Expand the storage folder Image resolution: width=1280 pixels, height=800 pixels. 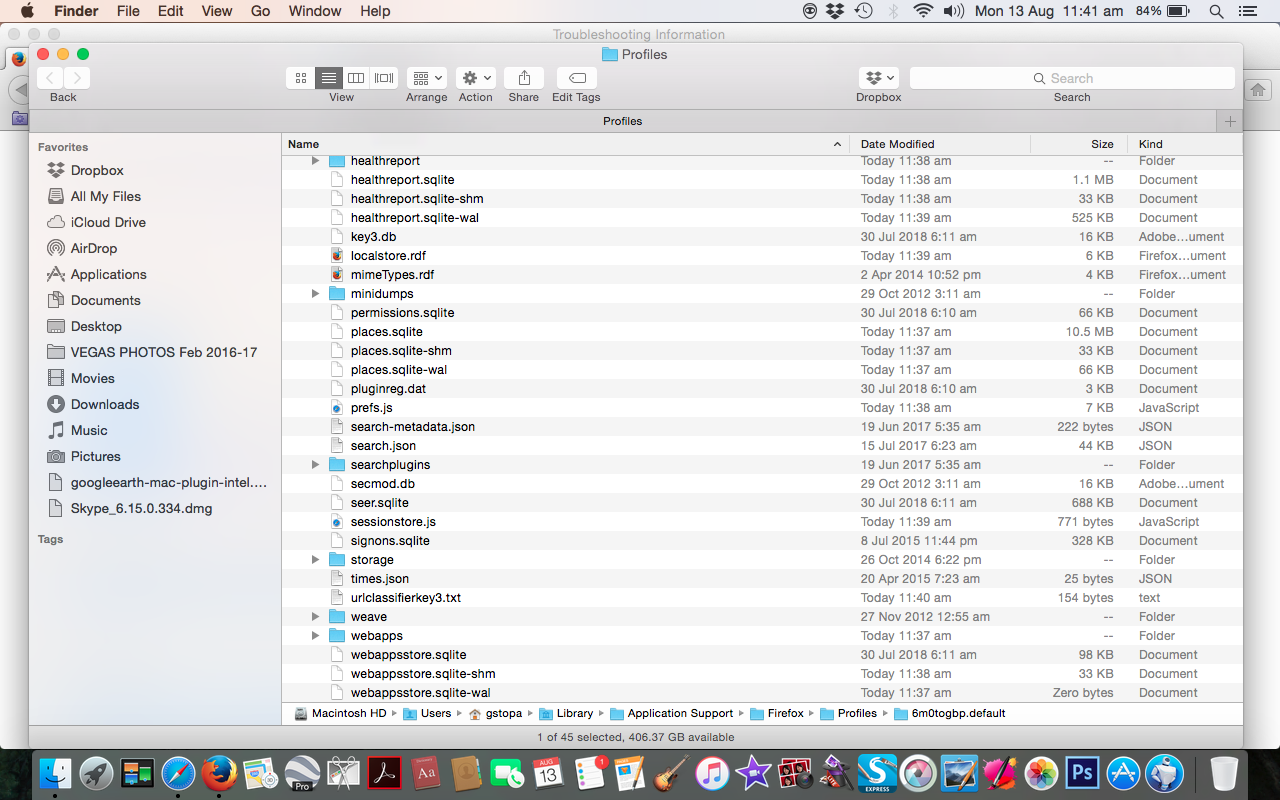tap(315, 560)
